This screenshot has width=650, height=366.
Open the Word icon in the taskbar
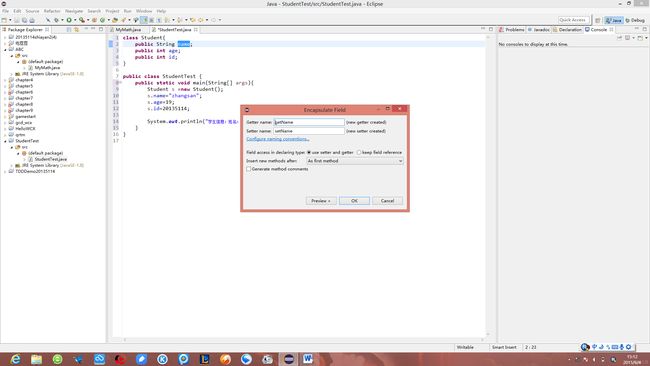pyautogui.click(x=308, y=359)
